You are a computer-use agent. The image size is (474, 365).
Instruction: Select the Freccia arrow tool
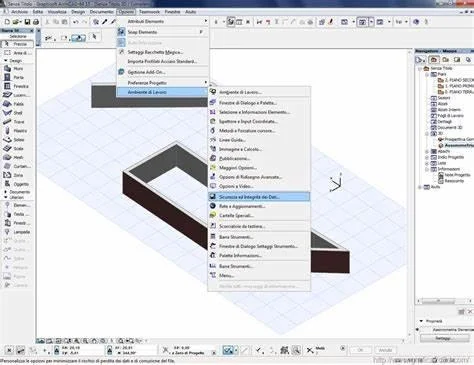click(x=17, y=44)
